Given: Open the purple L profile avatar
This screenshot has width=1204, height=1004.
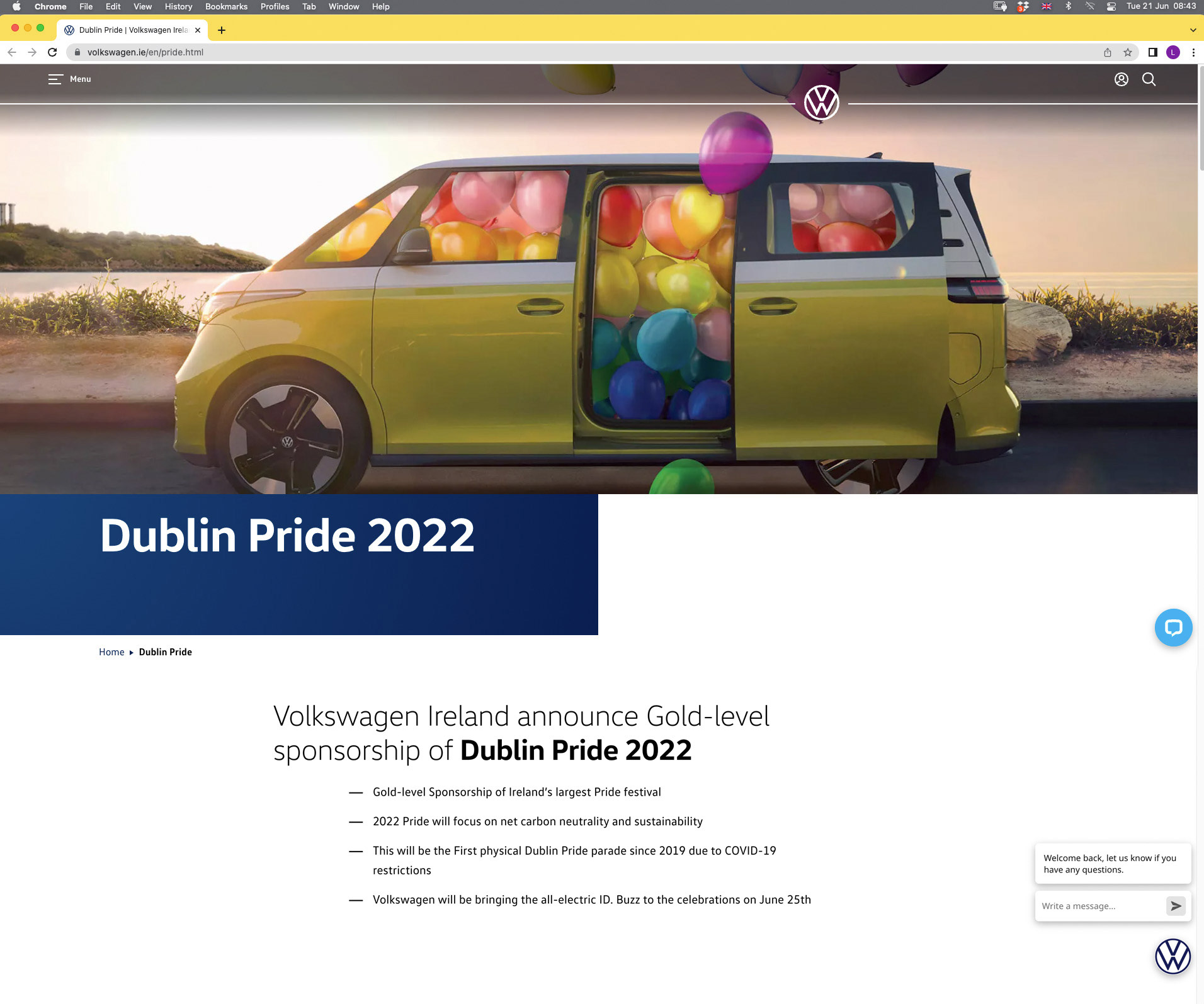Looking at the screenshot, I should (x=1173, y=52).
